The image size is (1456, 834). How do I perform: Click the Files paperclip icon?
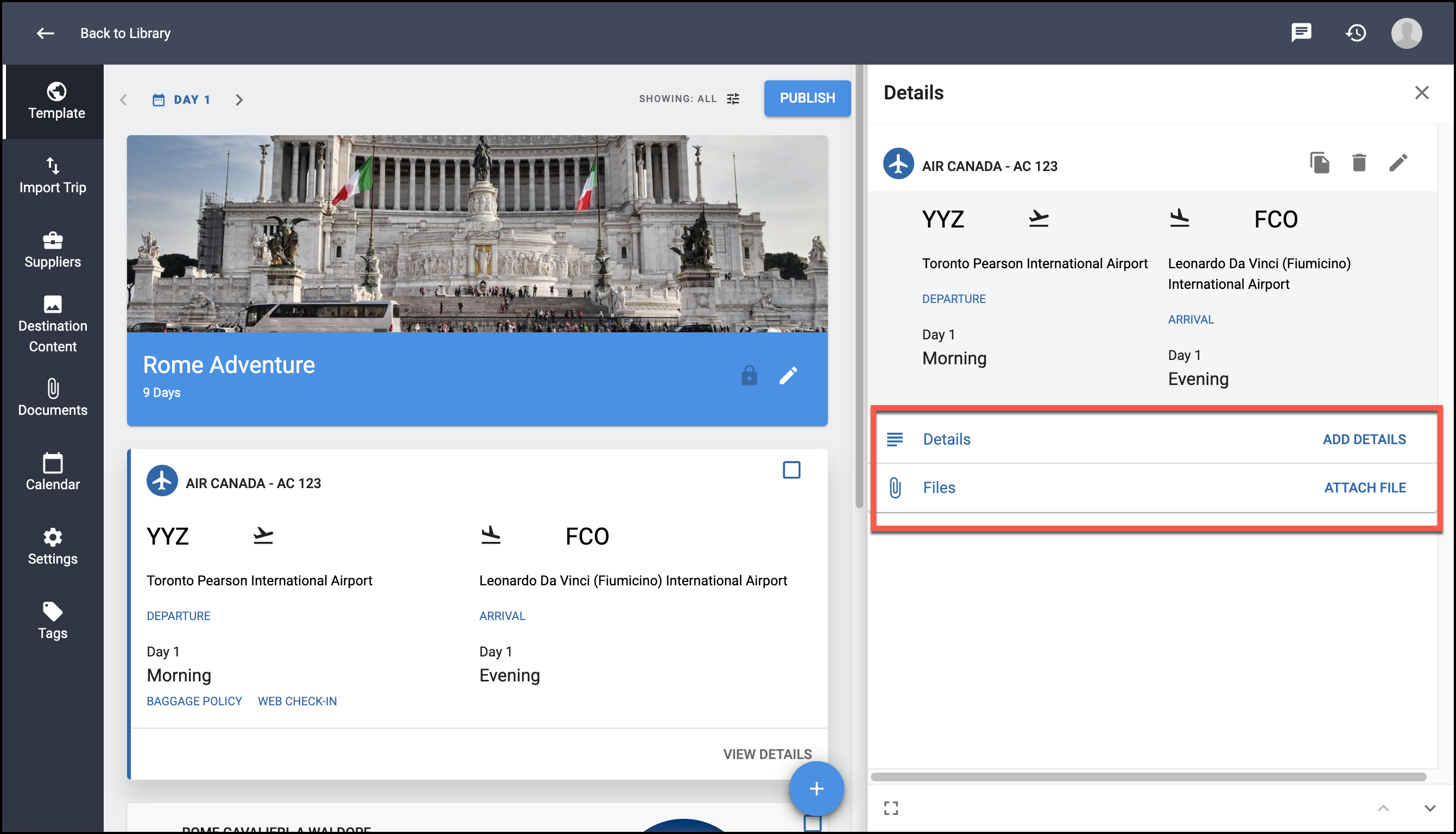click(x=895, y=488)
